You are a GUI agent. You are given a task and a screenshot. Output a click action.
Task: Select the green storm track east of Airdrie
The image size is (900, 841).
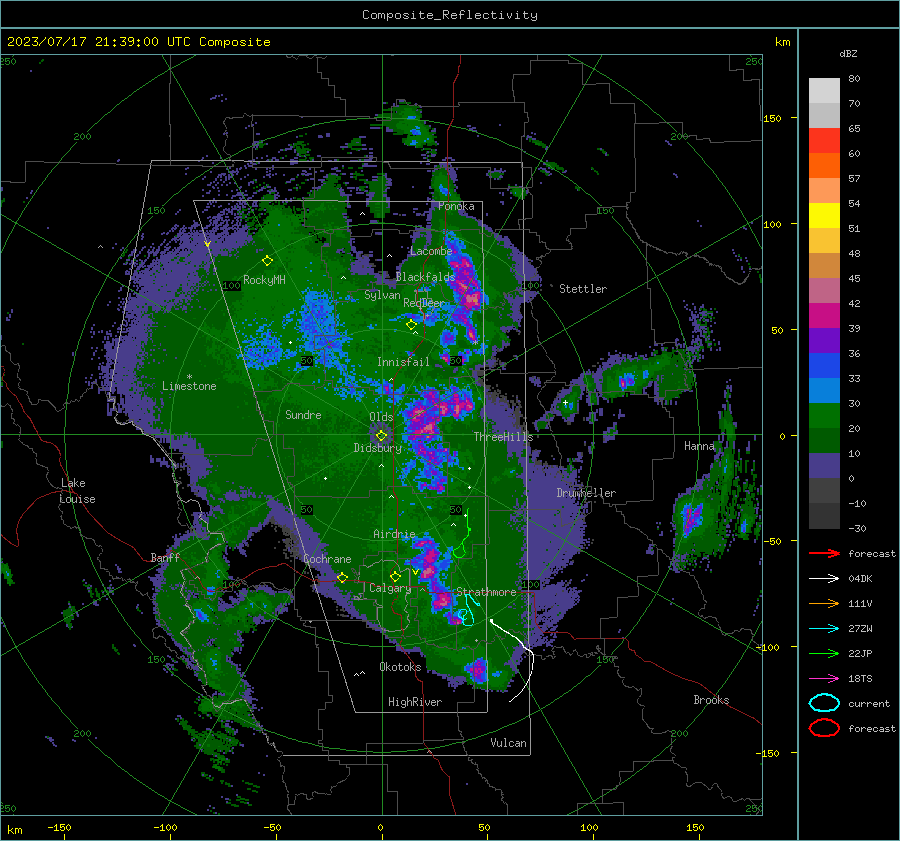pos(463,534)
